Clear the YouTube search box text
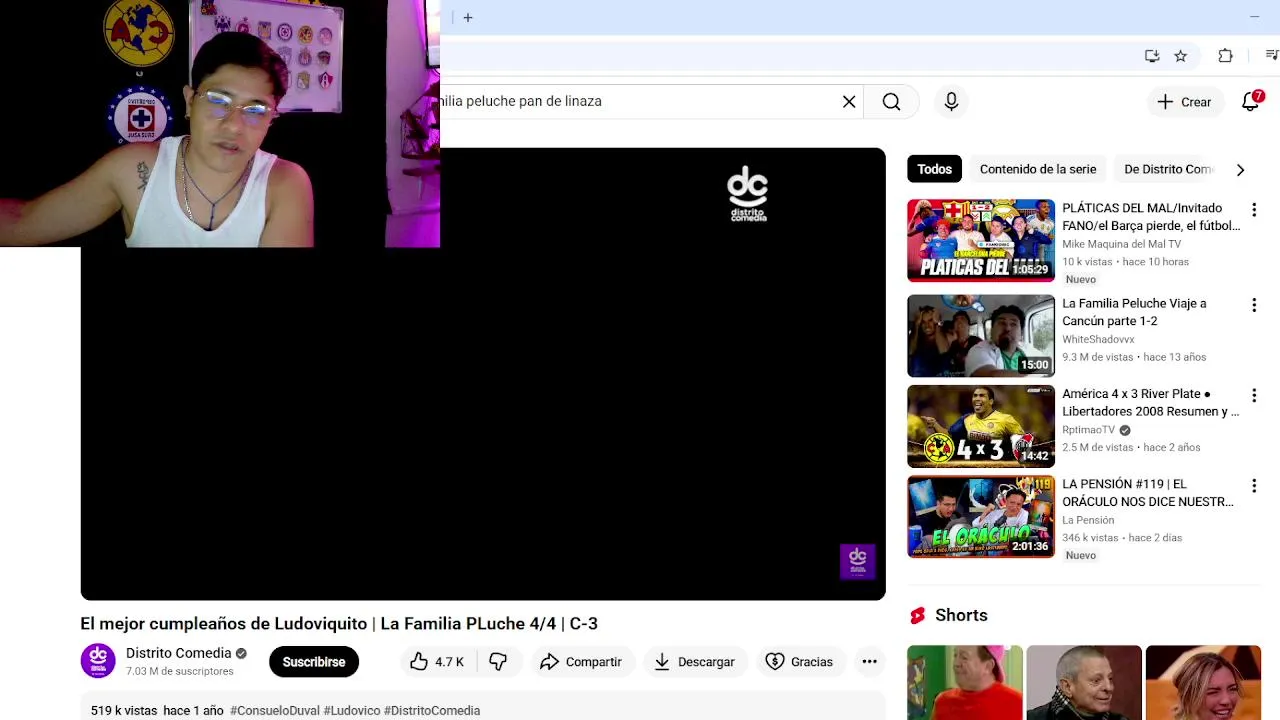The image size is (1280, 720). (x=849, y=101)
